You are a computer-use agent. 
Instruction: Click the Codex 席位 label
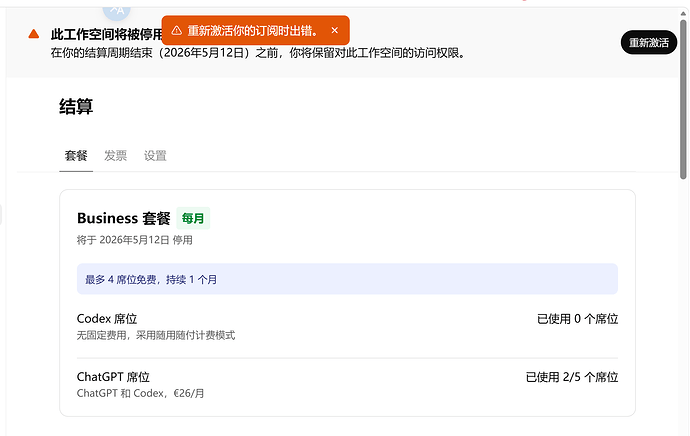pyautogui.click(x=107, y=319)
